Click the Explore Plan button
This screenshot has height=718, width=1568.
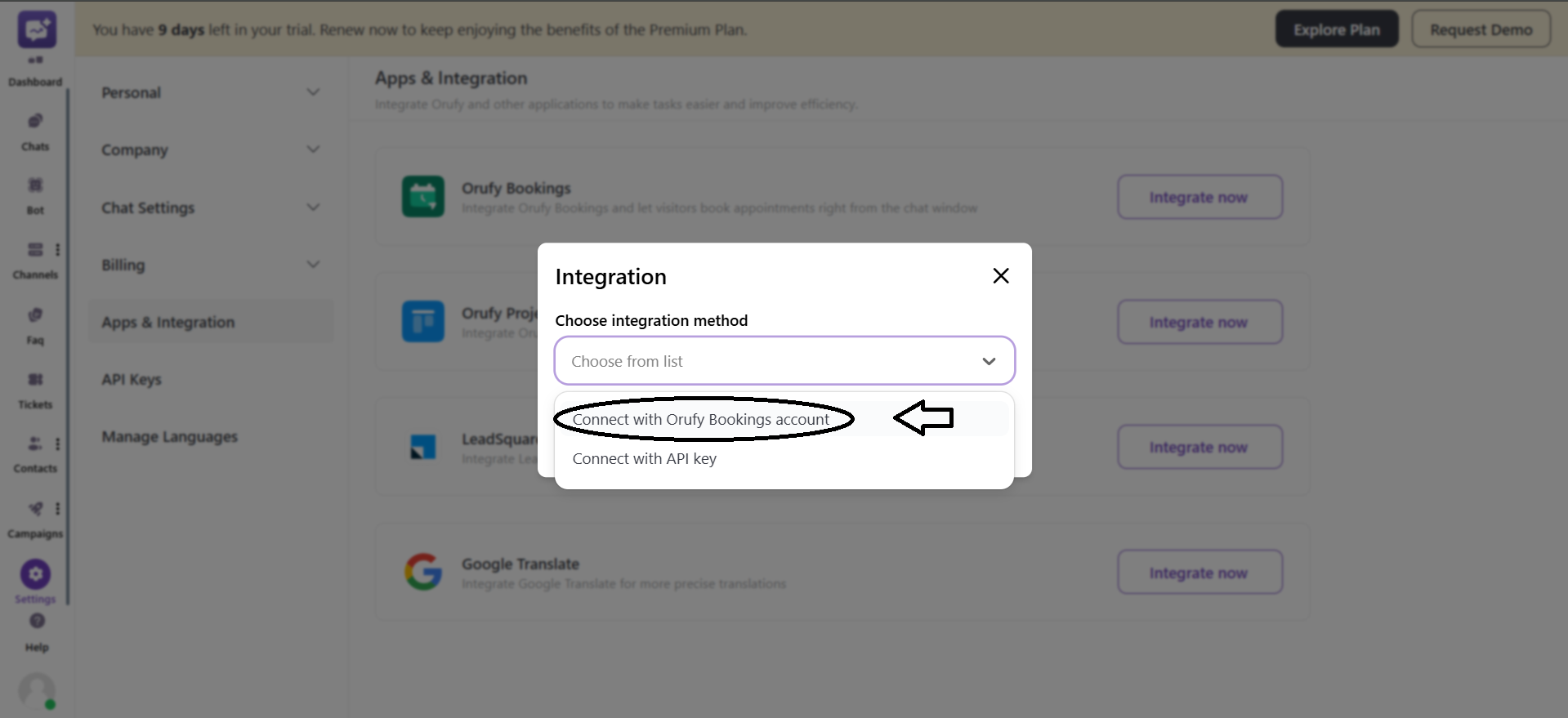pos(1336,29)
